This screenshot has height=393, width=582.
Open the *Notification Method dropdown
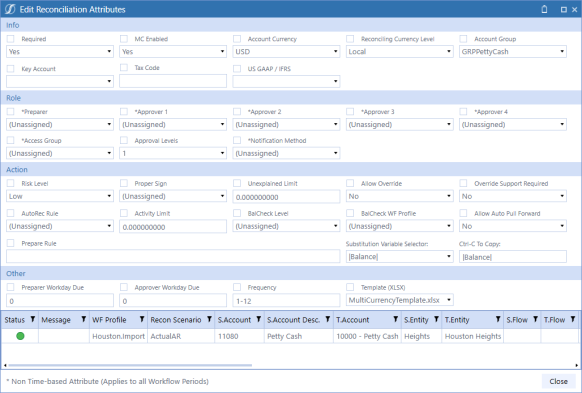tap(286, 153)
